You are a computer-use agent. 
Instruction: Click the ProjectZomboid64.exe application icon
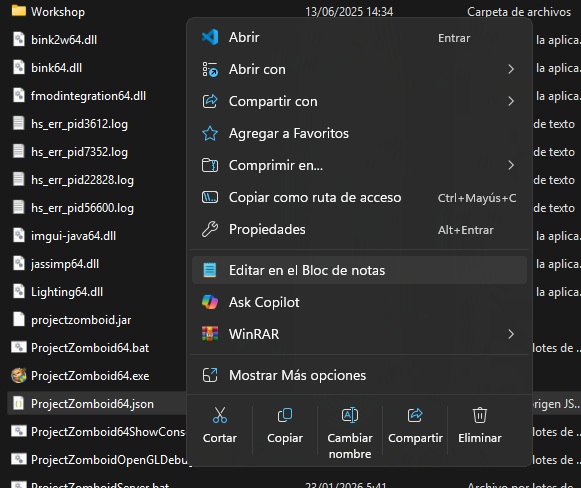point(19,375)
